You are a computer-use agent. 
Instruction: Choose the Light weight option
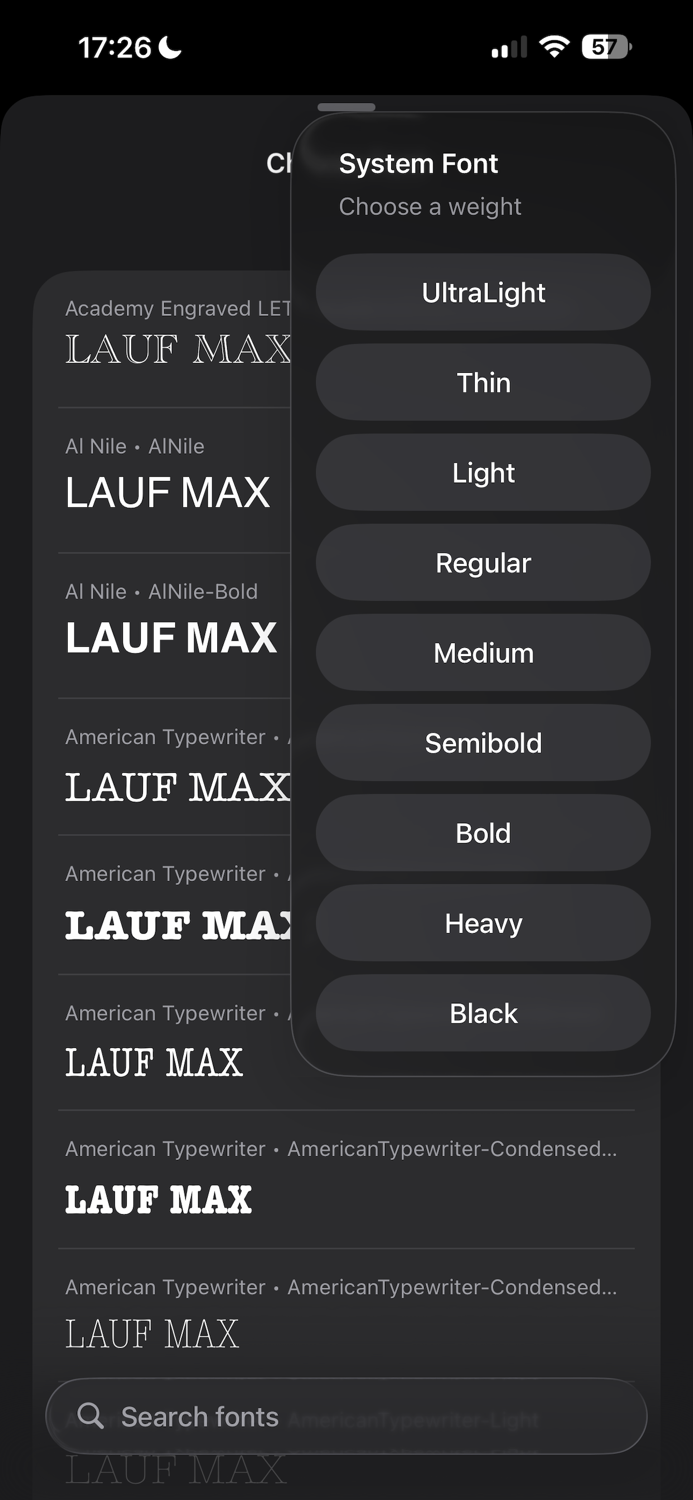pyautogui.click(x=483, y=472)
